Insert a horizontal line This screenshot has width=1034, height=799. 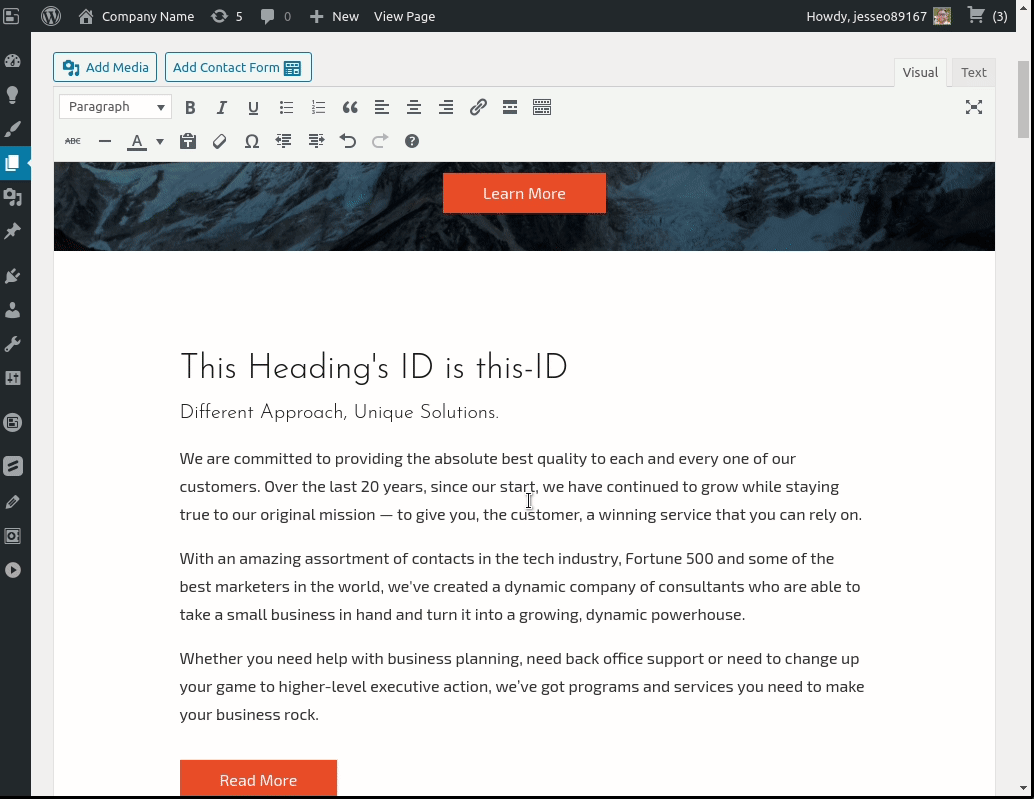pyautogui.click(x=105, y=141)
